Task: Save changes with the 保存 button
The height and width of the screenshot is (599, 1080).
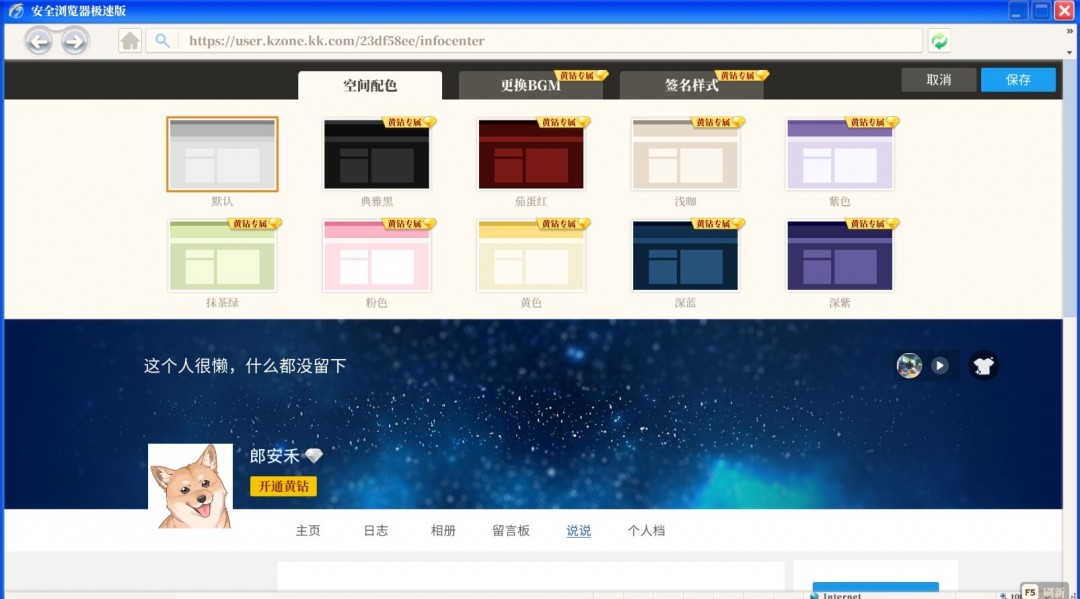Action: pos(1018,78)
